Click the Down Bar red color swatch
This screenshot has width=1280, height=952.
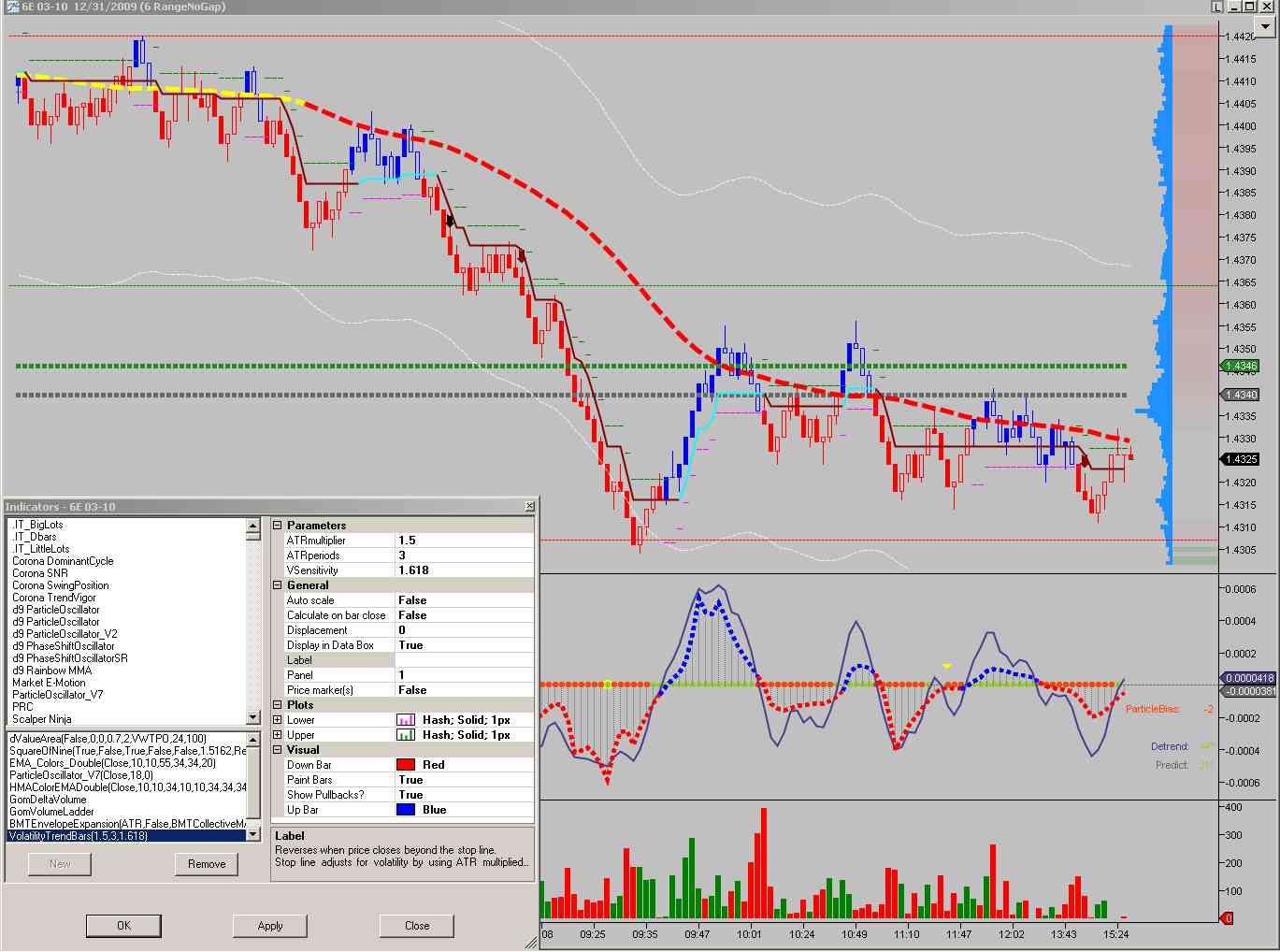click(406, 765)
